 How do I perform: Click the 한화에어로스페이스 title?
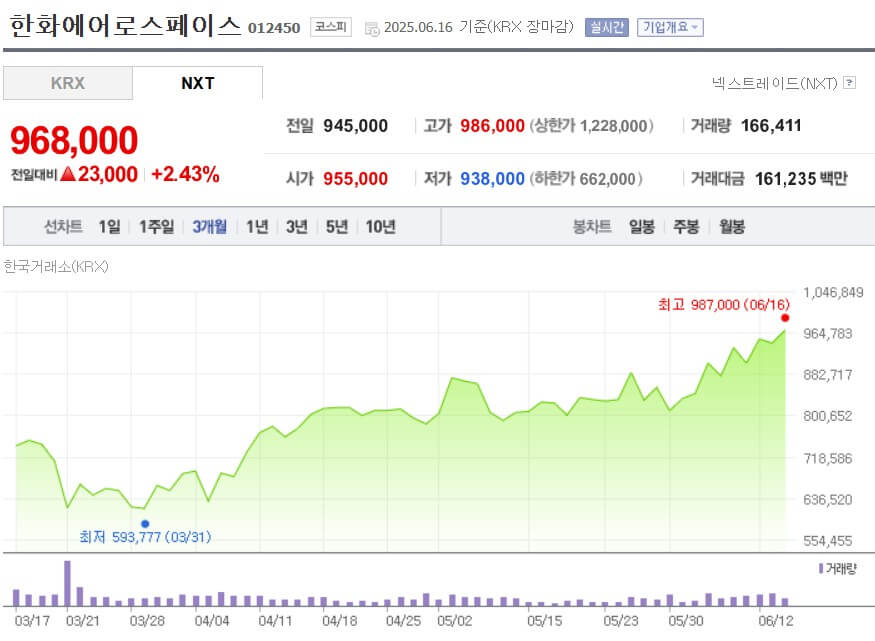click(126, 26)
